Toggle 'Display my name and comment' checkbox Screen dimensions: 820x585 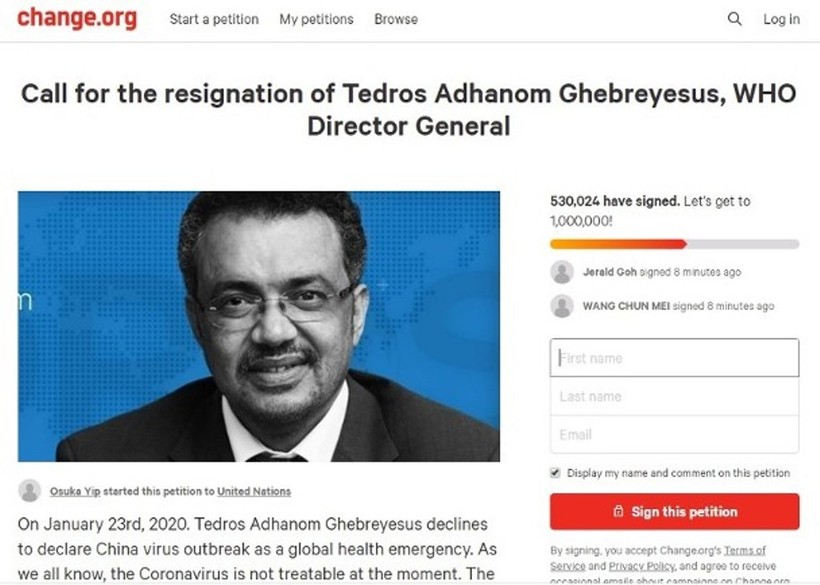553,472
